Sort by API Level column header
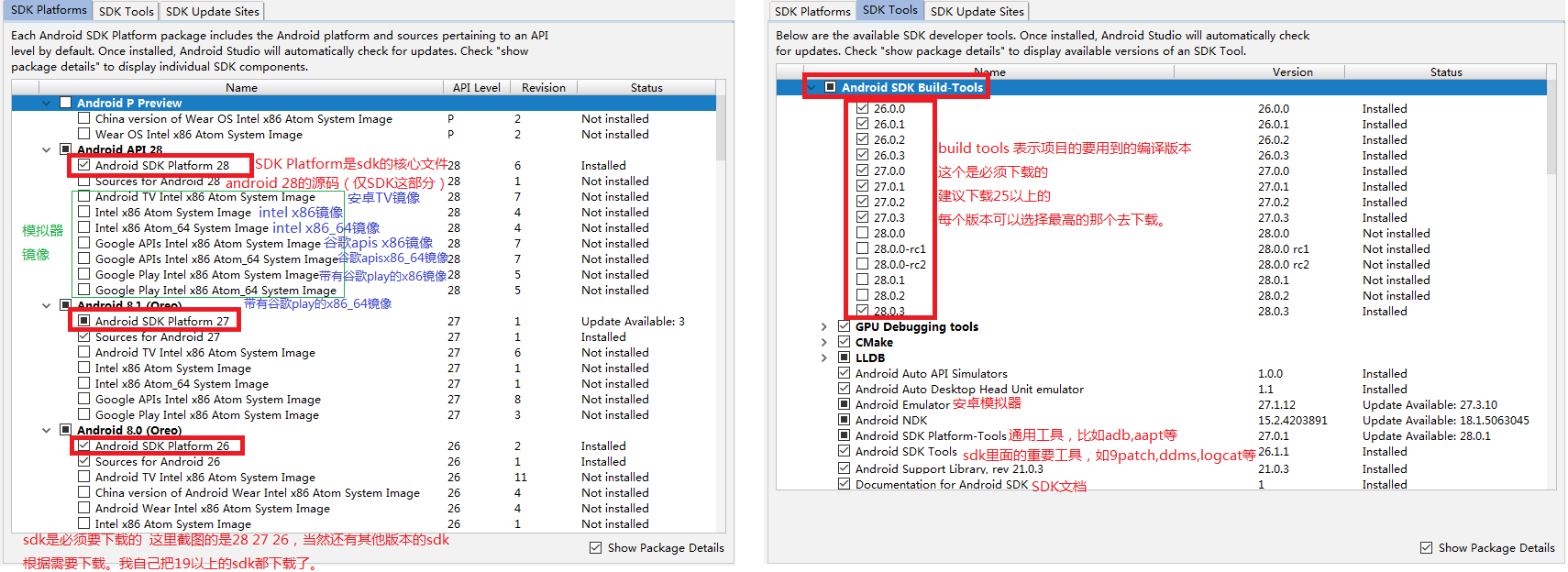Screen dimensions: 1568x572 (x=477, y=88)
